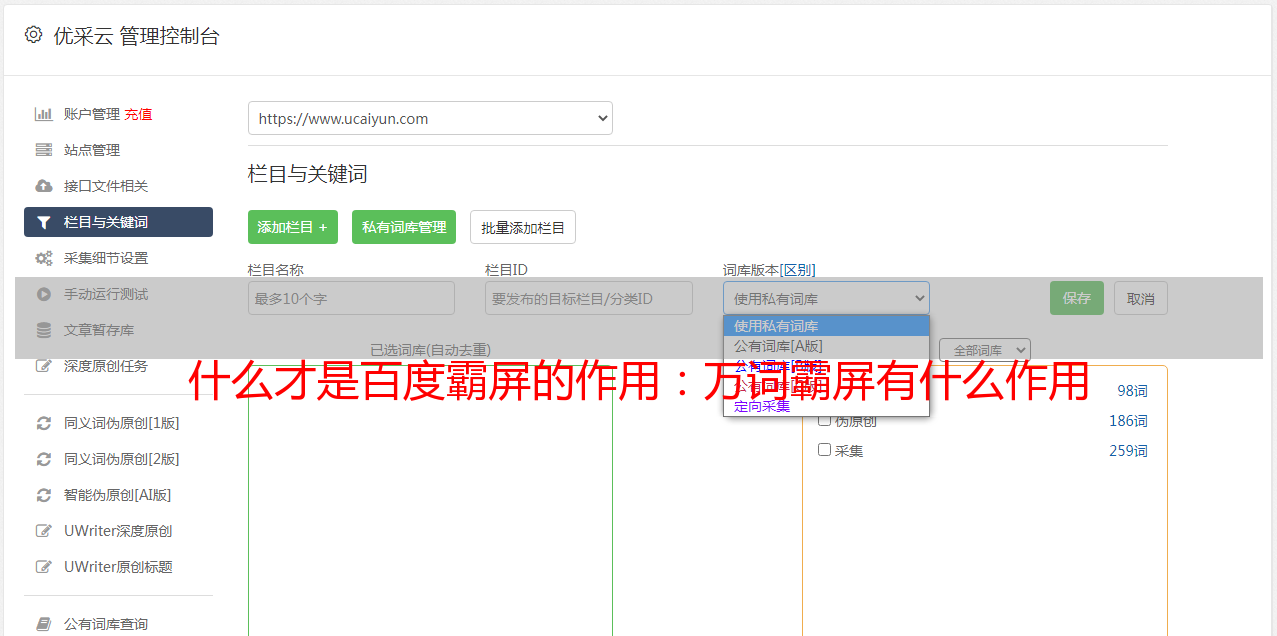Click the database icon for 文章暂存库
Screen dimensions: 1277x636
tap(43, 330)
